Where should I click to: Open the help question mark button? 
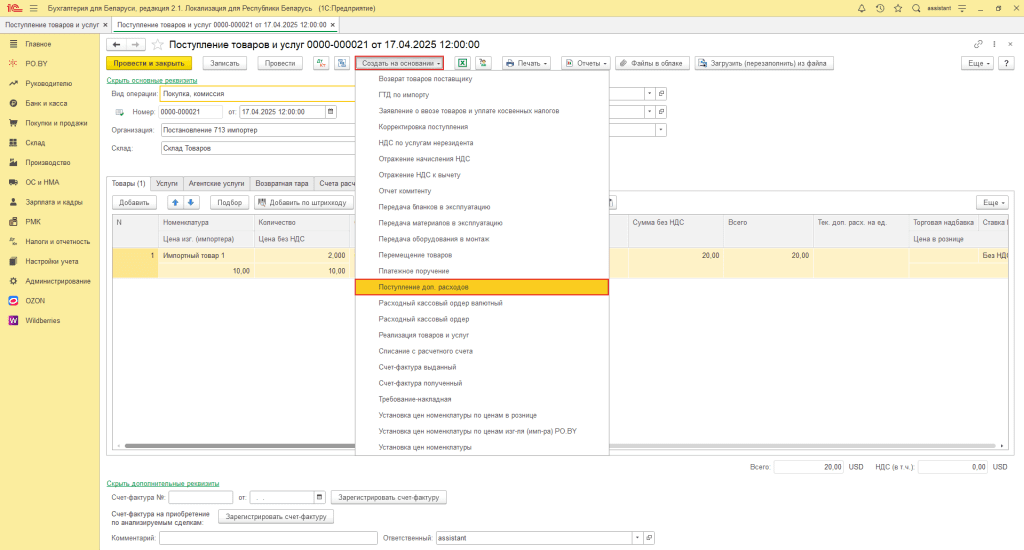pyautogui.click(x=1006, y=63)
